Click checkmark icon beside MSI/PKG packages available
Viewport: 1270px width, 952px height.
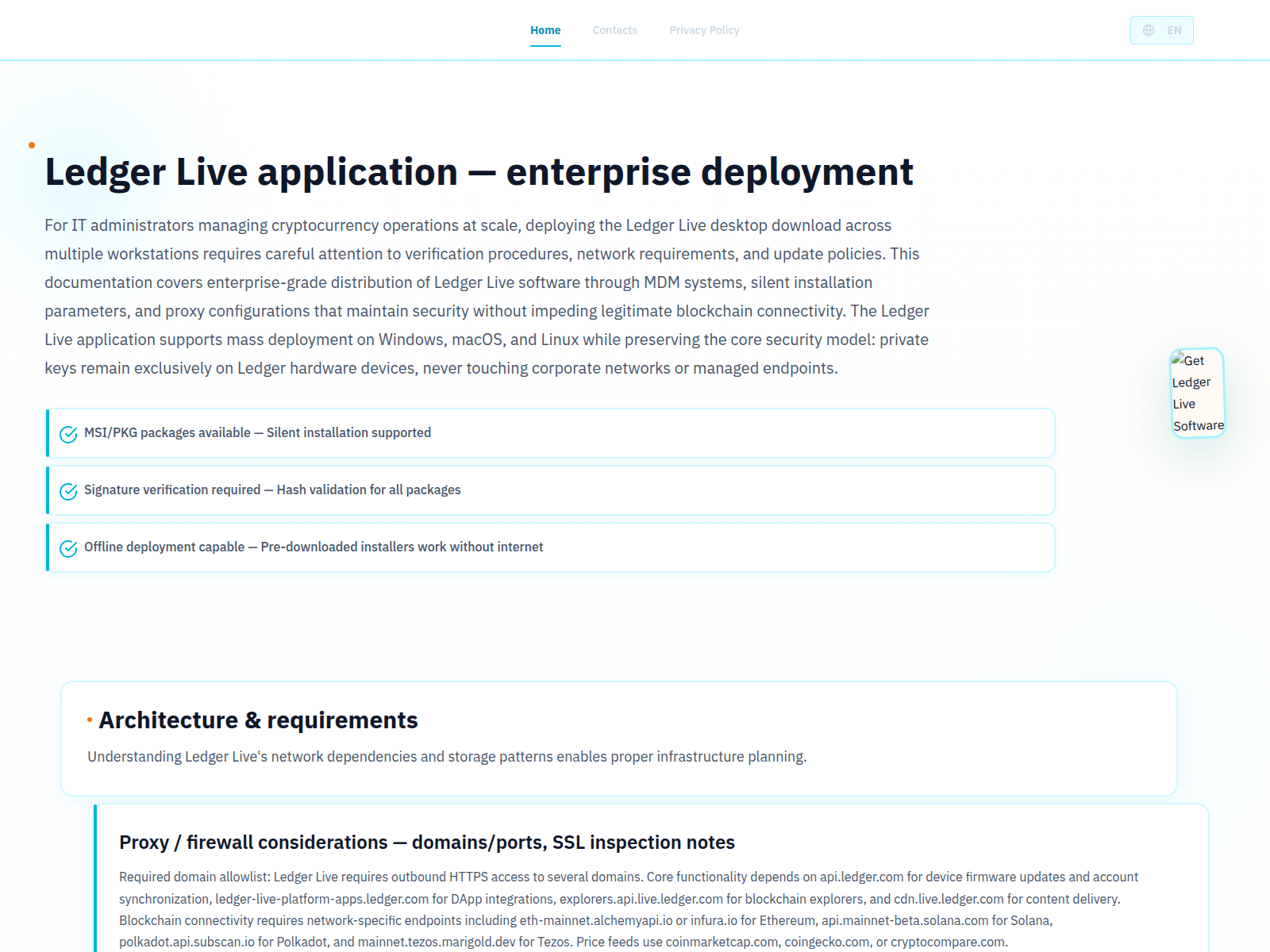coord(68,434)
